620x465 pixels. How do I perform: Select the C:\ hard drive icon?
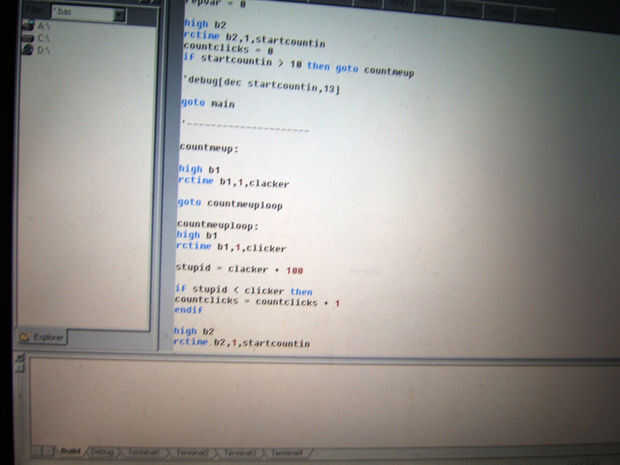[28, 38]
